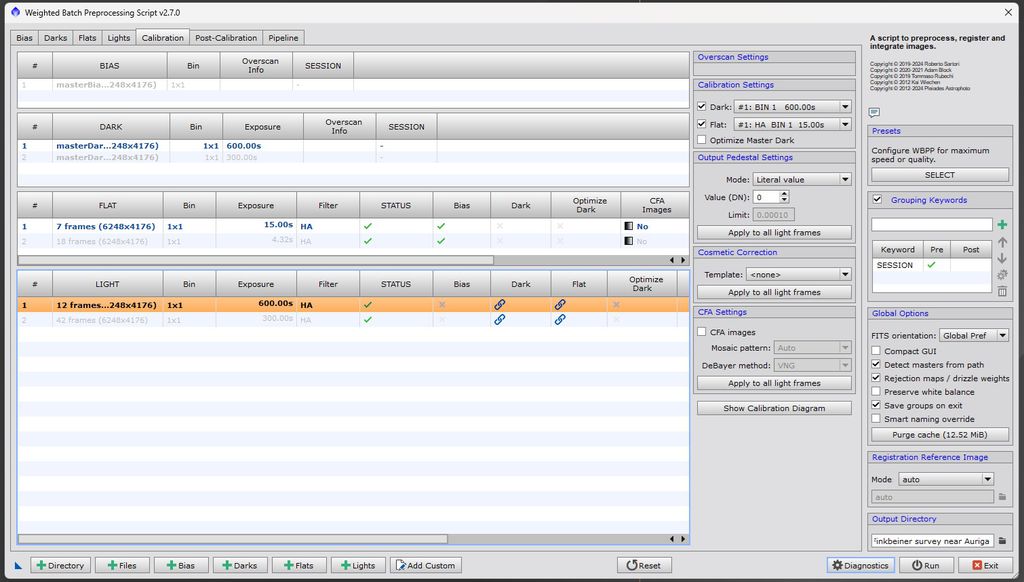The width and height of the screenshot is (1024, 582).
Task: Click dark link icon in 42 frames row
Action: (500, 319)
